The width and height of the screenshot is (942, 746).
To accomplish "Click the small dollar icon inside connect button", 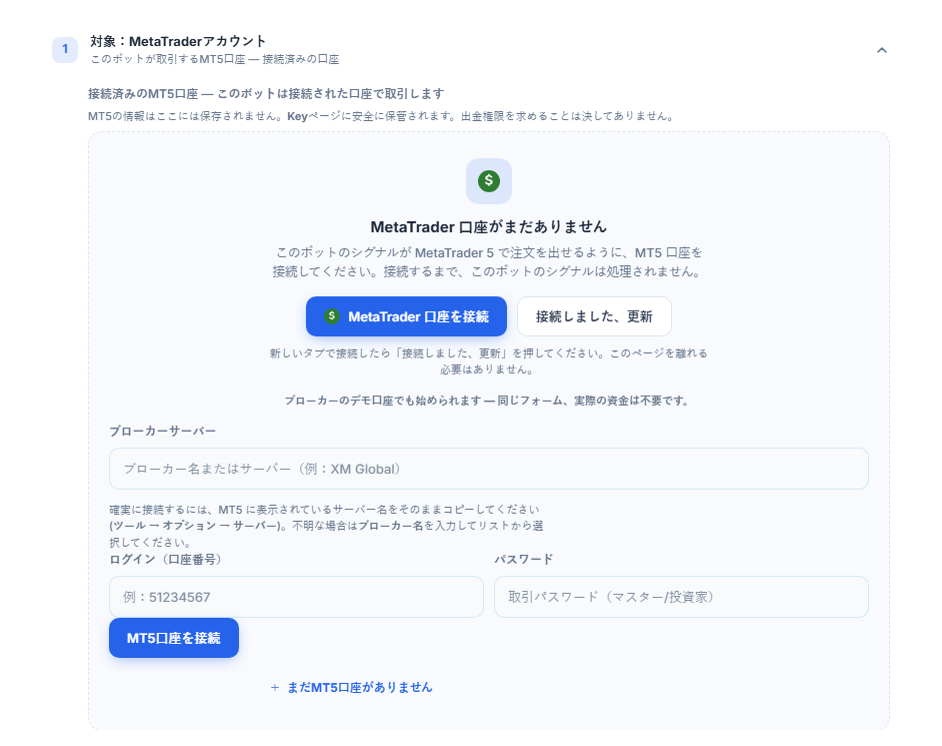I will [332, 316].
